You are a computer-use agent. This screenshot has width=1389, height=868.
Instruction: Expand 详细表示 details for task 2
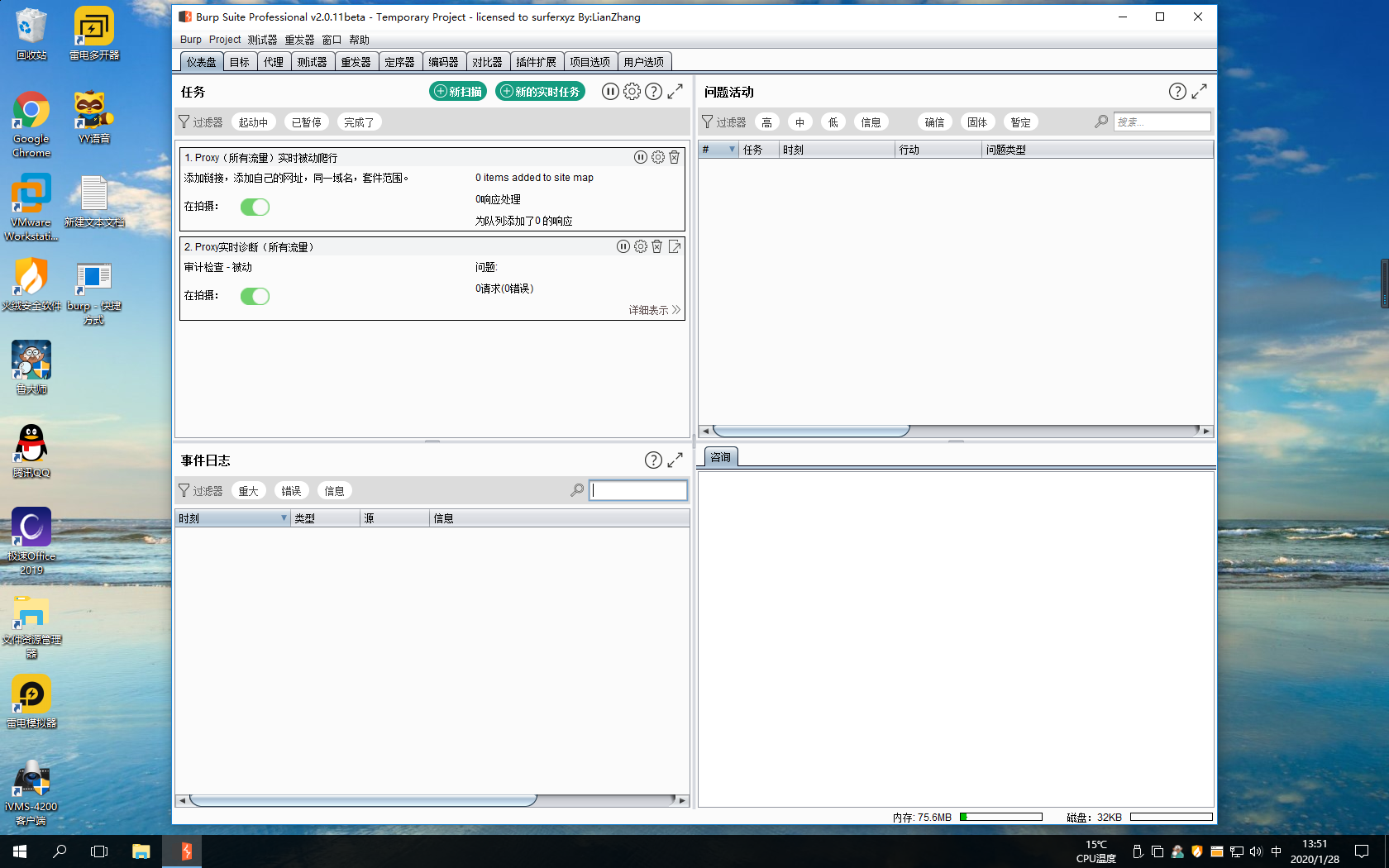pos(654,310)
